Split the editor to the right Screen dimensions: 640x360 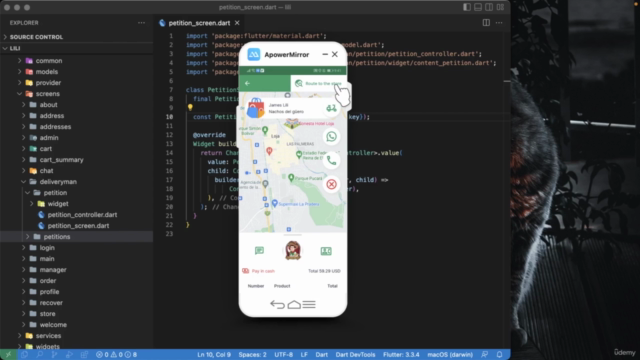point(486,23)
